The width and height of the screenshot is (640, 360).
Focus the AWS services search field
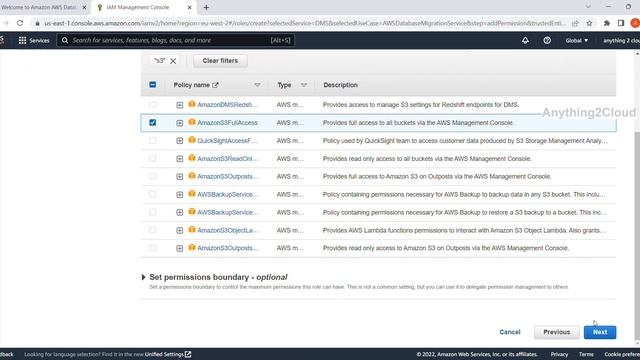176,40
